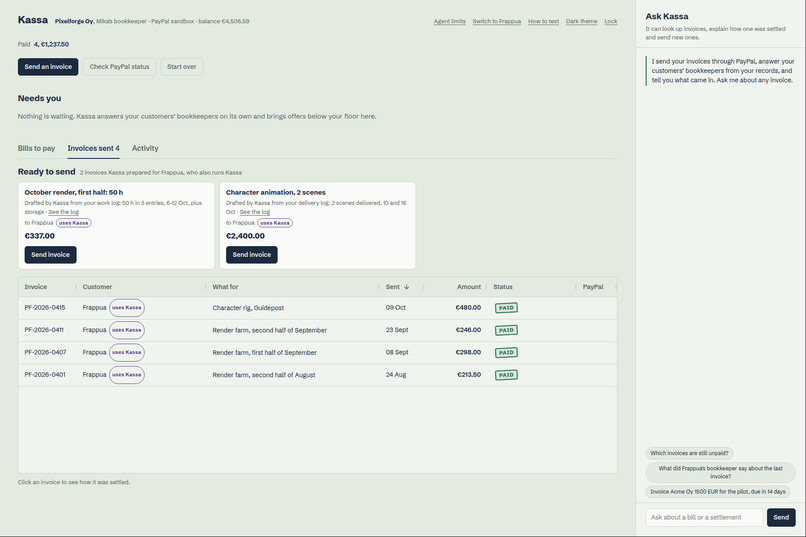
Task: Click 'Render farm, first half of September'
Action: click(x=265, y=353)
